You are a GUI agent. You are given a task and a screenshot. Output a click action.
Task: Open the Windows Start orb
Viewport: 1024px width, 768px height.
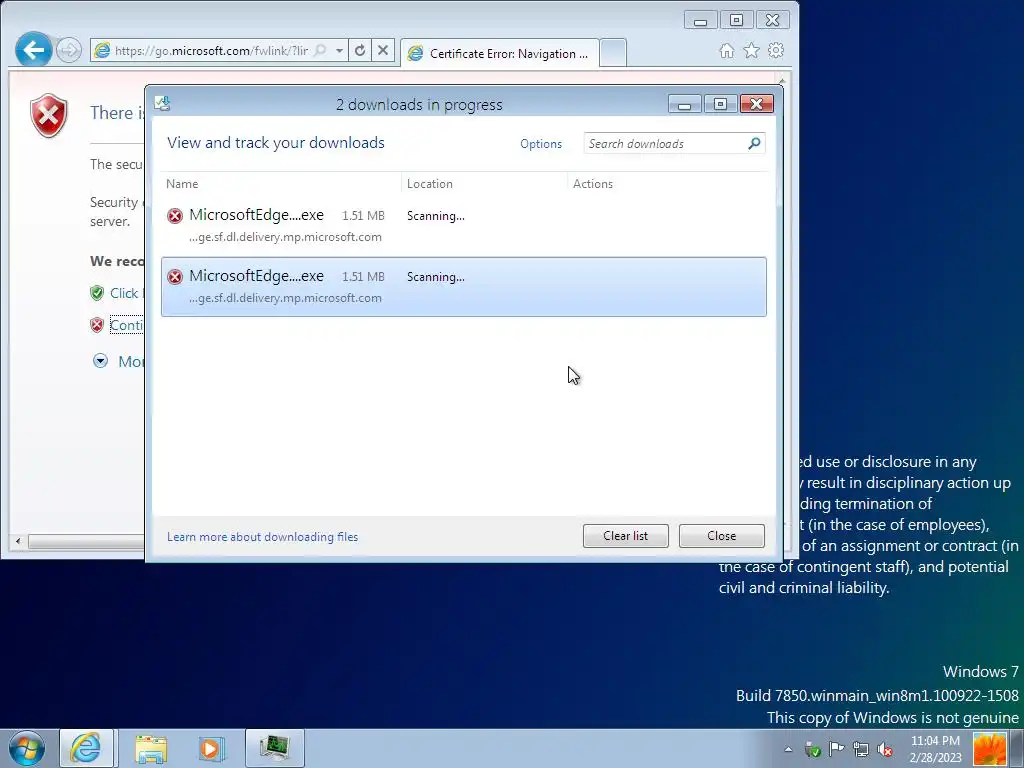[27, 748]
